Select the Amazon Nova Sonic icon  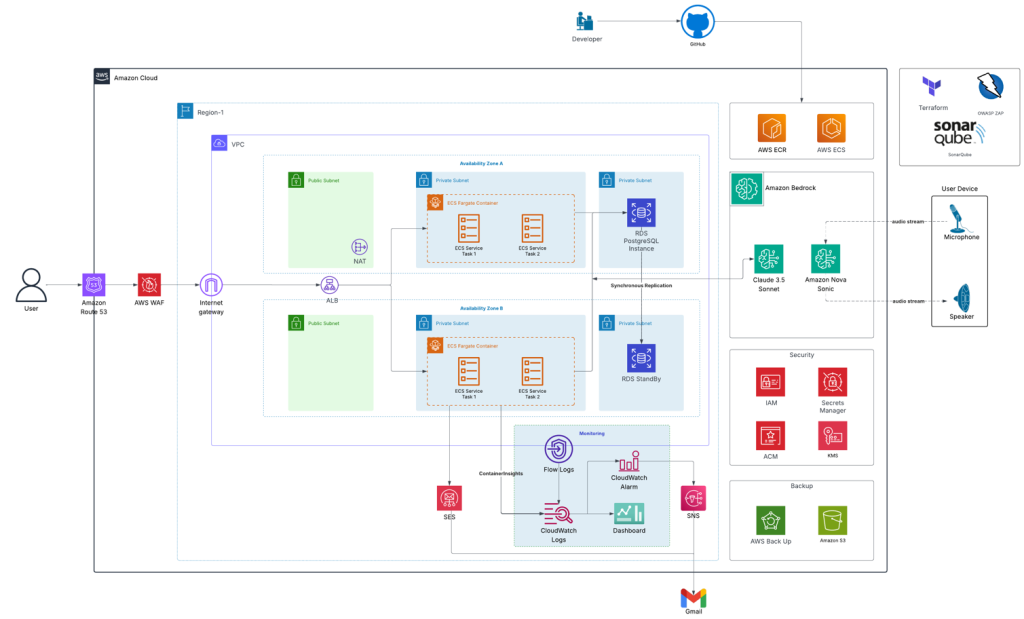825,258
